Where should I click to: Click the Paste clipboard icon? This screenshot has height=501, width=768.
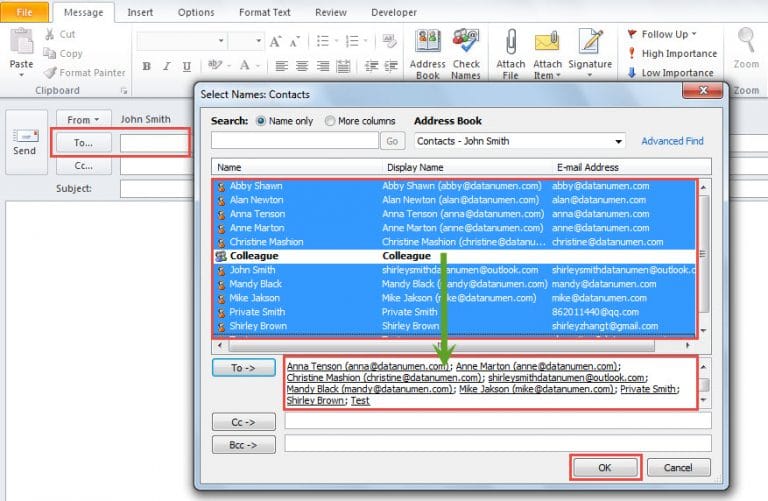tap(21, 43)
